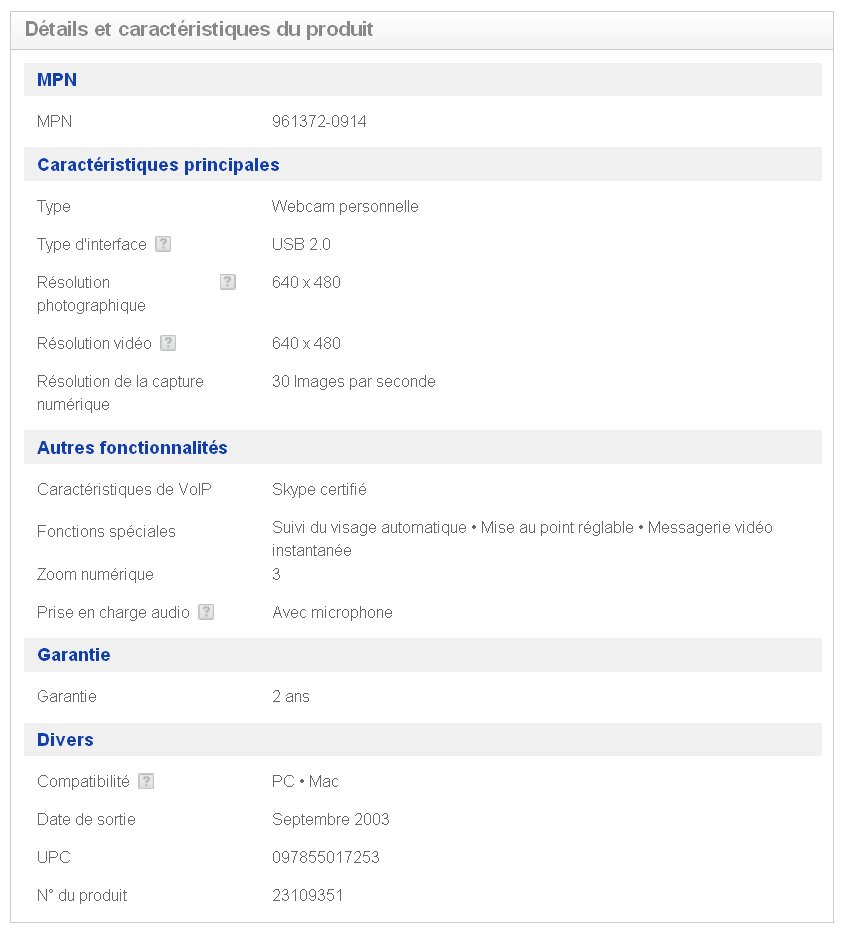The width and height of the screenshot is (844, 926).
Task: Click the USB 2.0 interface value
Action: tap(301, 244)
